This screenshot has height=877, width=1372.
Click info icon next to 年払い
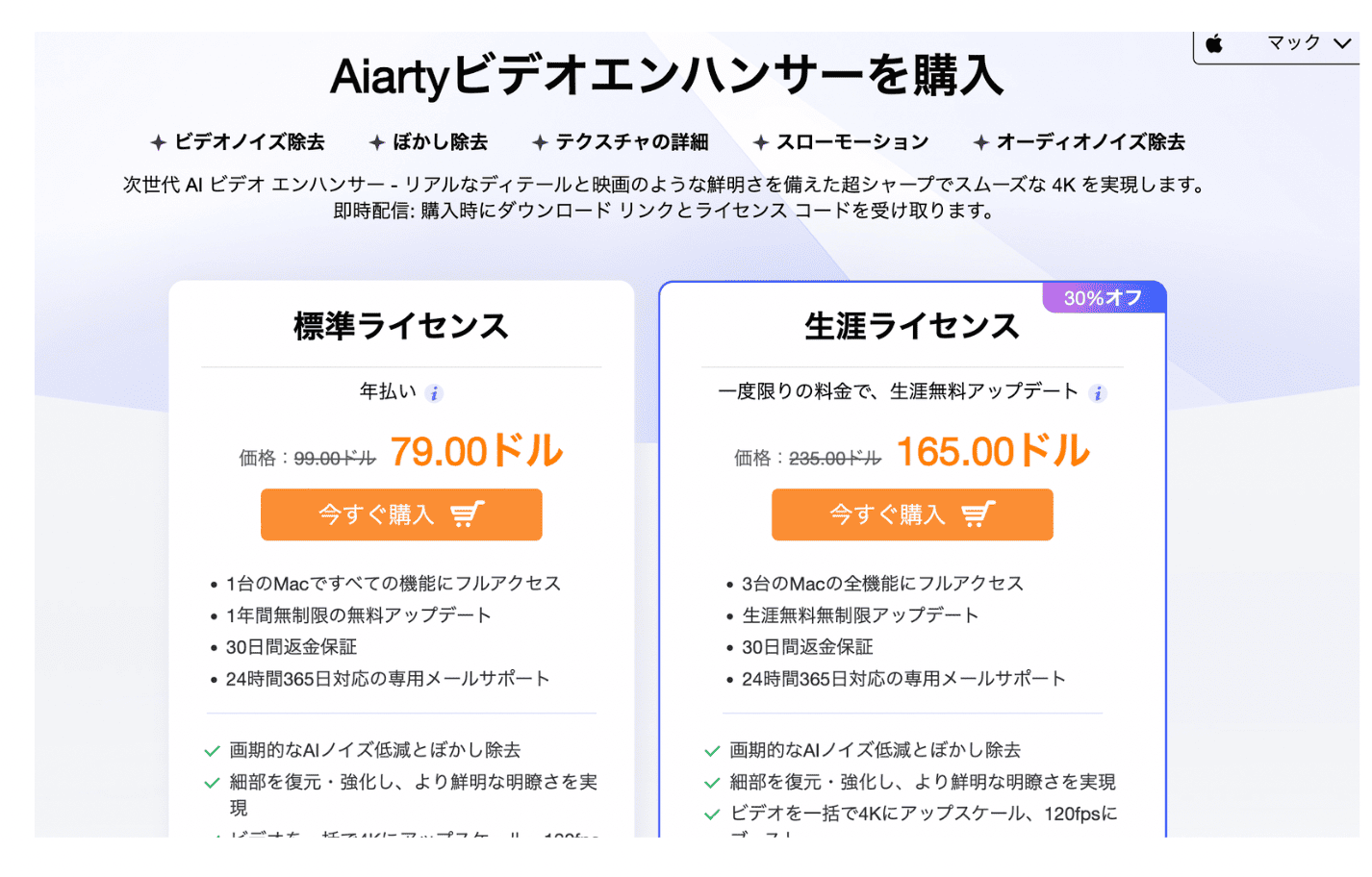(434, 393)
